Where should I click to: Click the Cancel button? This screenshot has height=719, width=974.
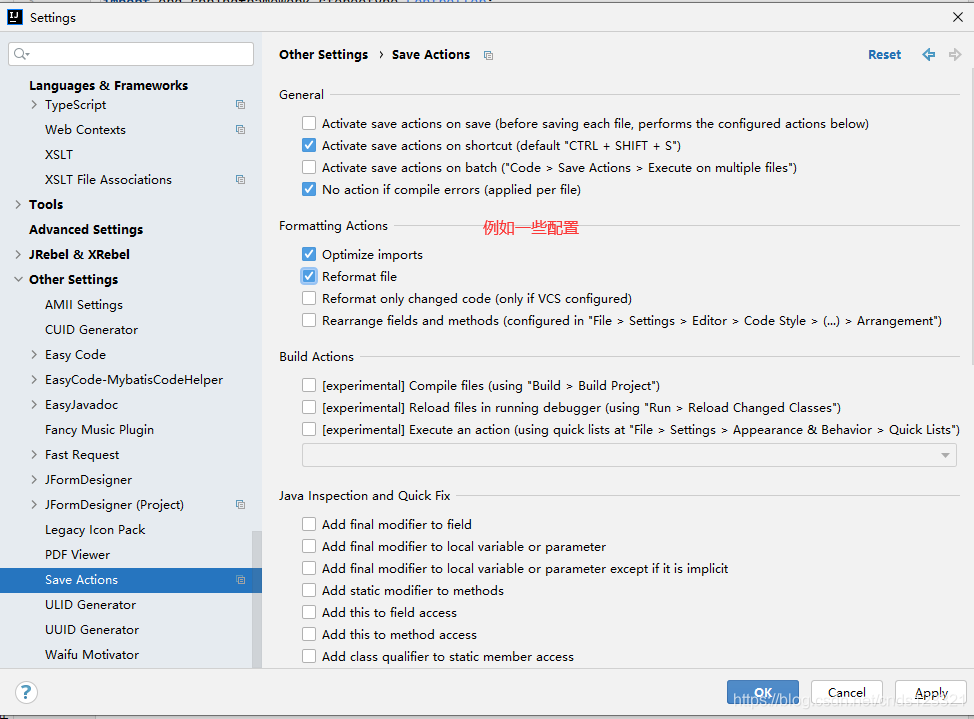tap(847, 692)
